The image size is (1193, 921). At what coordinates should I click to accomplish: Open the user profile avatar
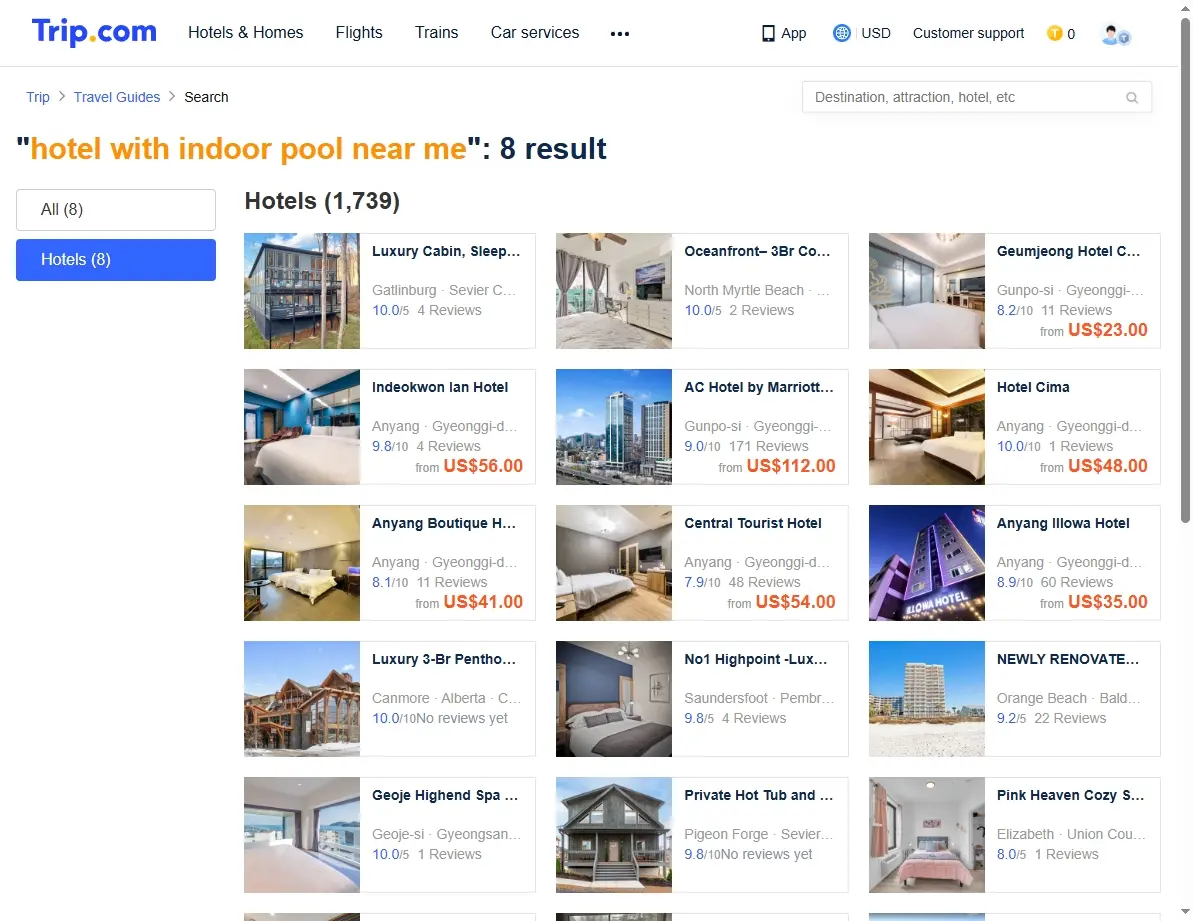click(x=1115, y=34)
